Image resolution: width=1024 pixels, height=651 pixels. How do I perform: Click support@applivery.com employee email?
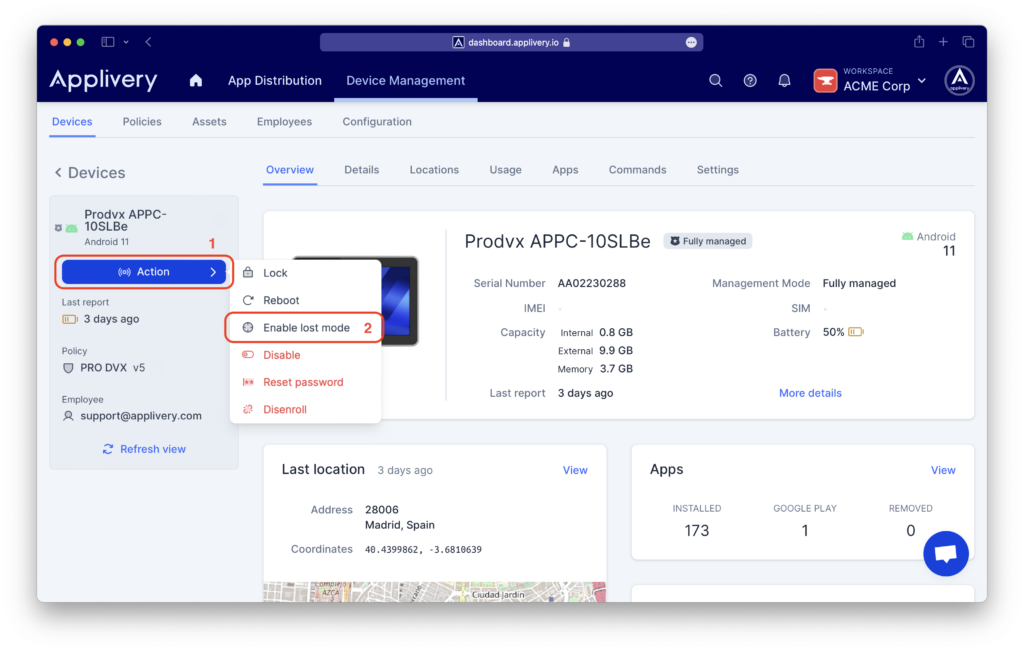(x=141, y=416)
